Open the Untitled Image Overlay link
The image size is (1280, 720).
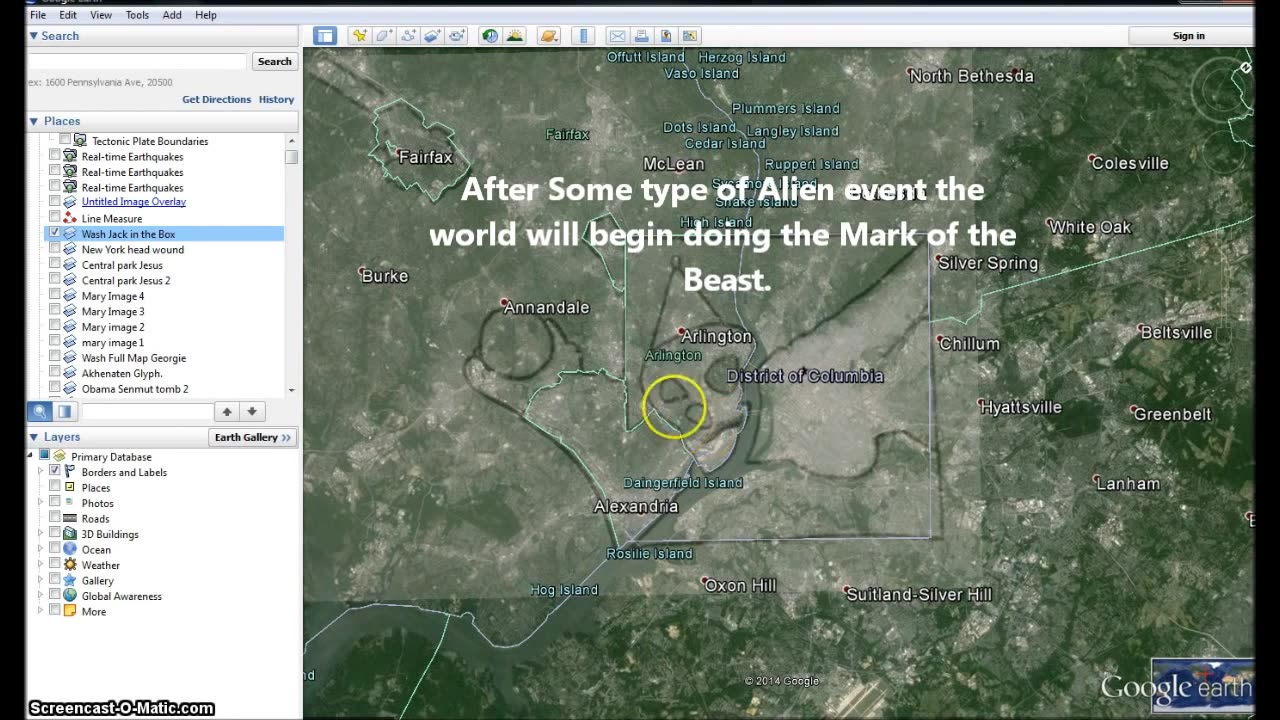pos(133,202)
